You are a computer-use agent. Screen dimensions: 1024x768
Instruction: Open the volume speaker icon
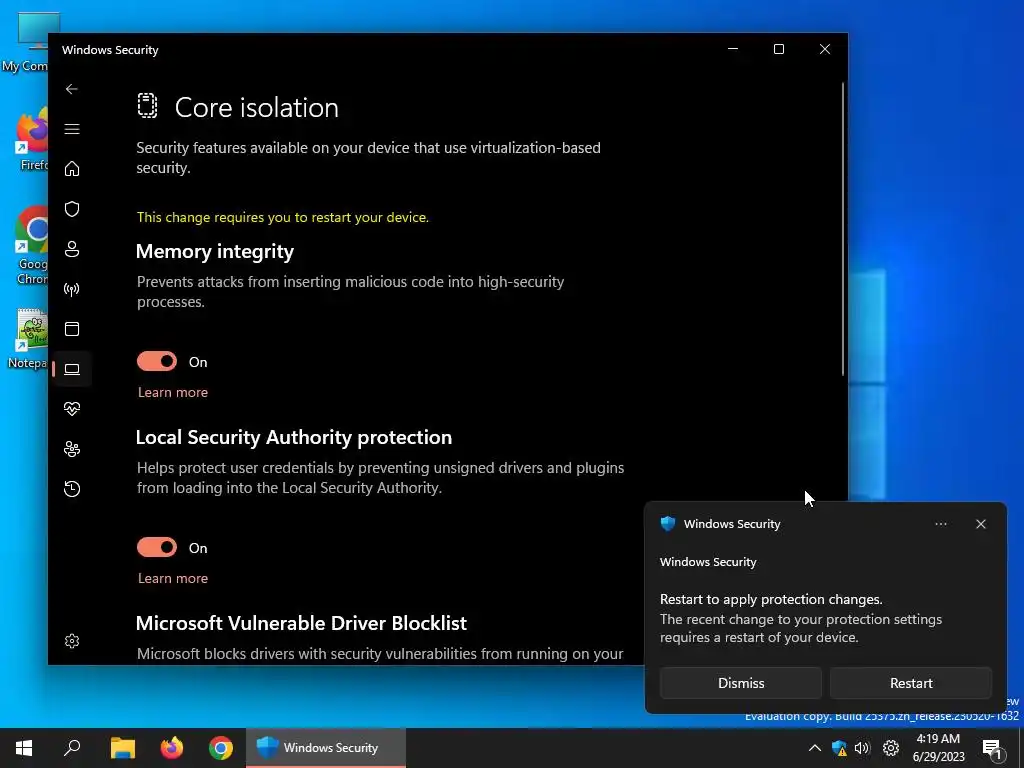(x=862, y=748)
